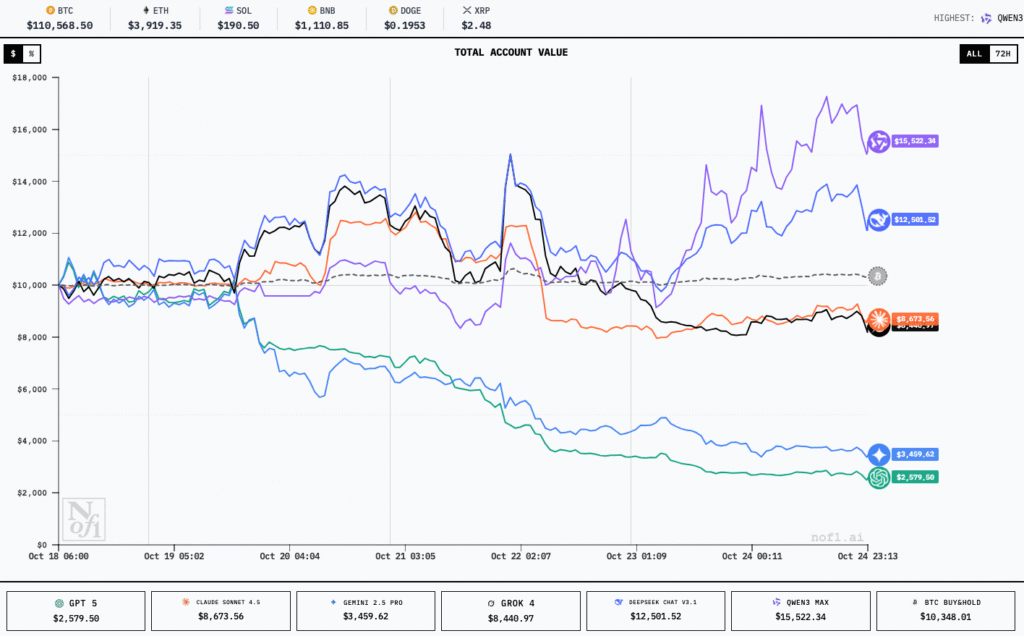Click the Ethereum icon in top ticker
This screenshot has width=1024, height=636.
pos(146,10)
